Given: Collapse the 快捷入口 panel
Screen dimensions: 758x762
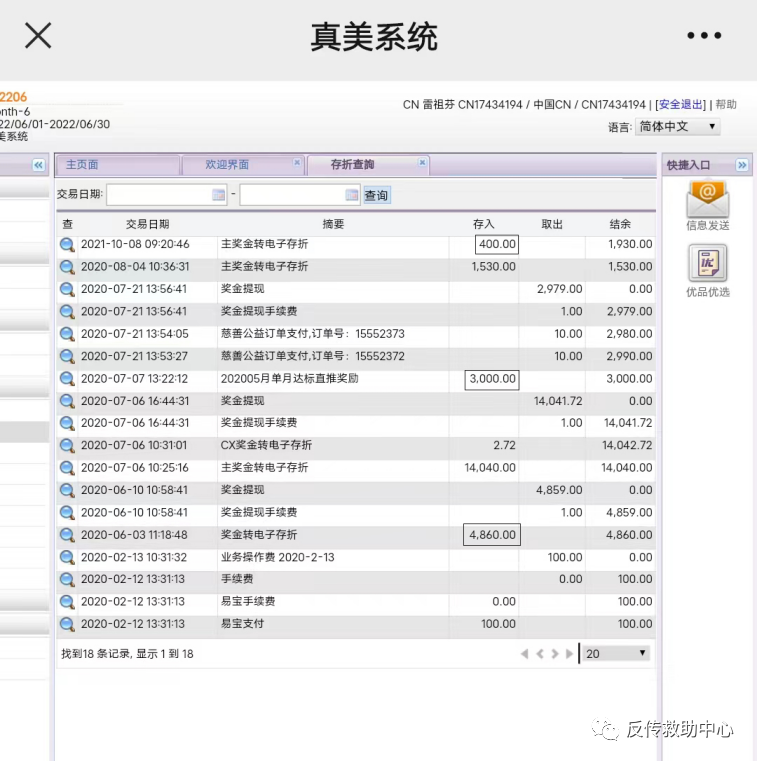Looking at the screenshot, I should (742, 165).
